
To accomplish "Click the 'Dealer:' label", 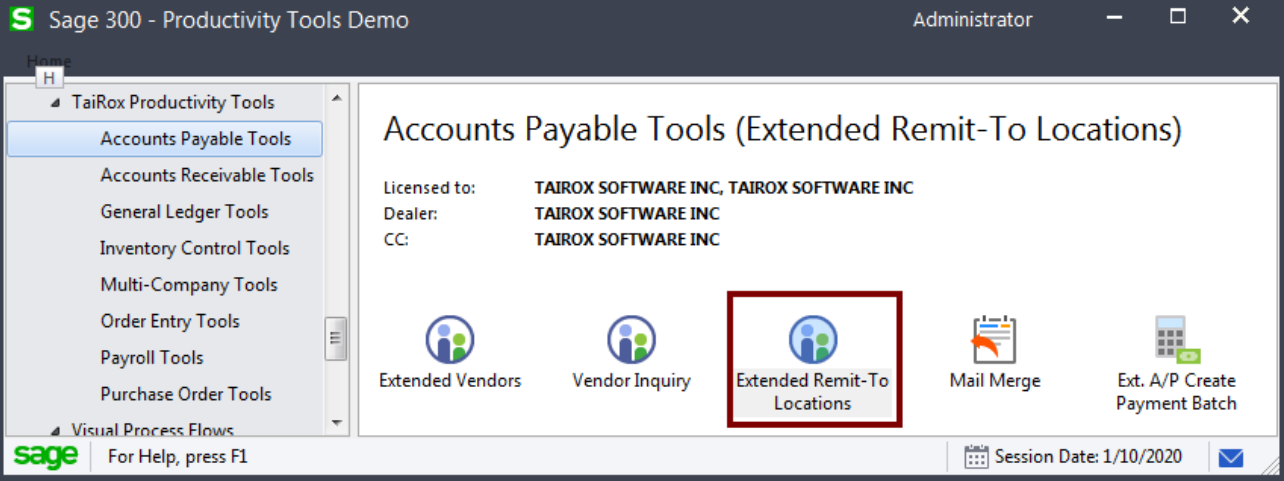I will 411,214.
